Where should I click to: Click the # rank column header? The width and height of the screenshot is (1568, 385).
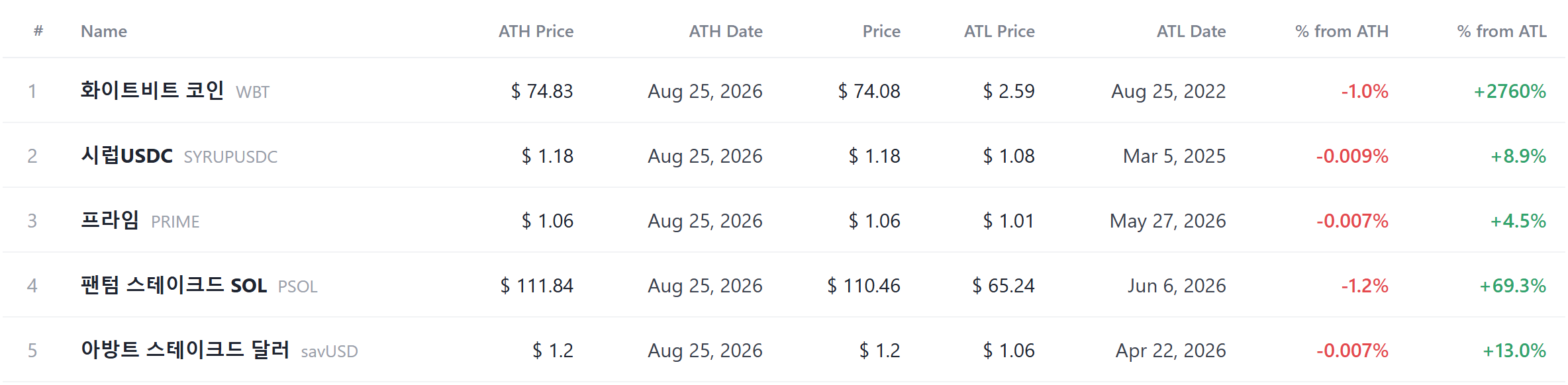[x=38, y=31]
